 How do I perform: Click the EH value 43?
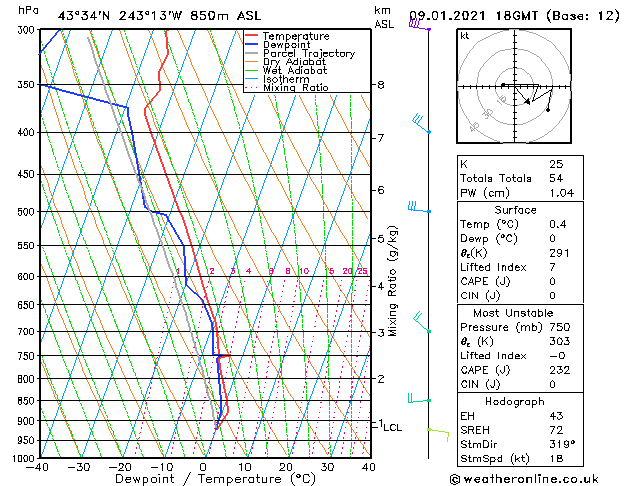(x=556, y=416)
